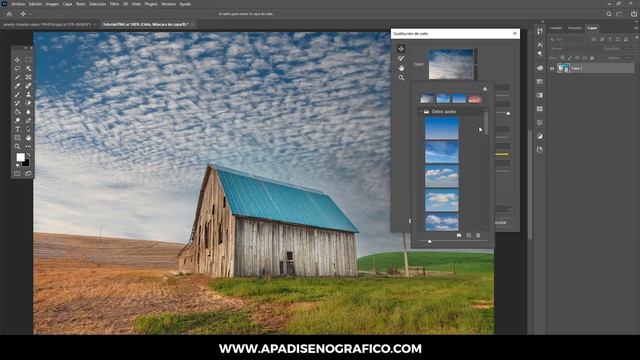Hide the Capa 1 layer via its eye
Viewport: 640px width, 360px height.
[552, 69]
